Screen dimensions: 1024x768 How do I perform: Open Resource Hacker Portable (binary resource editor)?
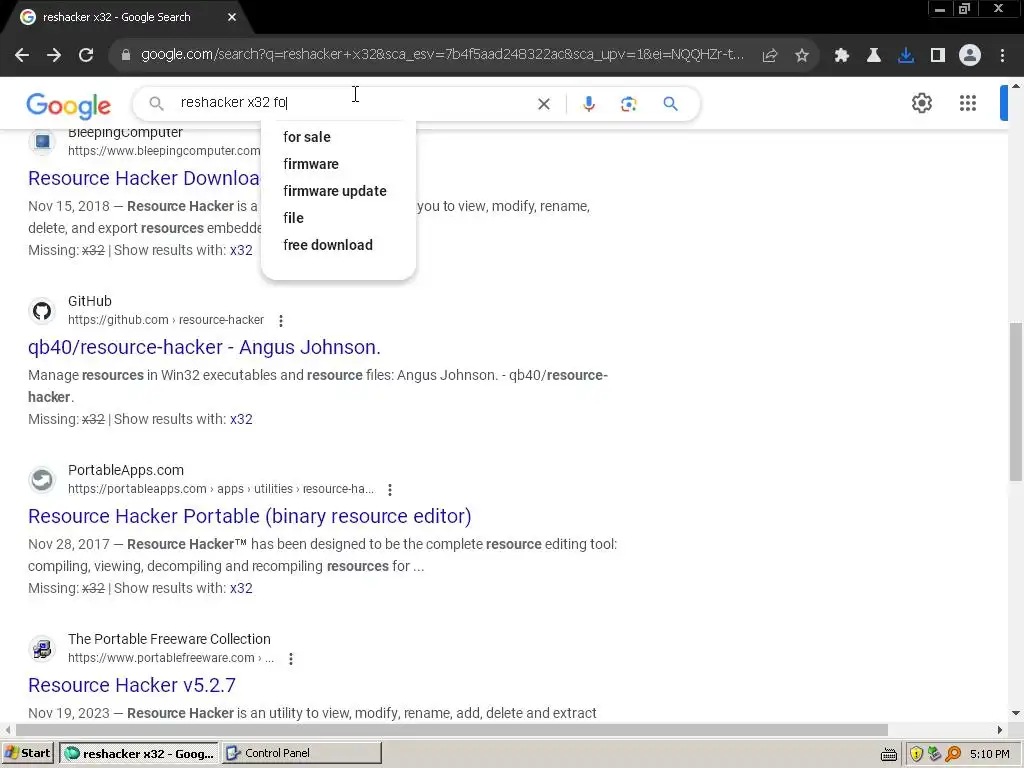coord(249,517)
